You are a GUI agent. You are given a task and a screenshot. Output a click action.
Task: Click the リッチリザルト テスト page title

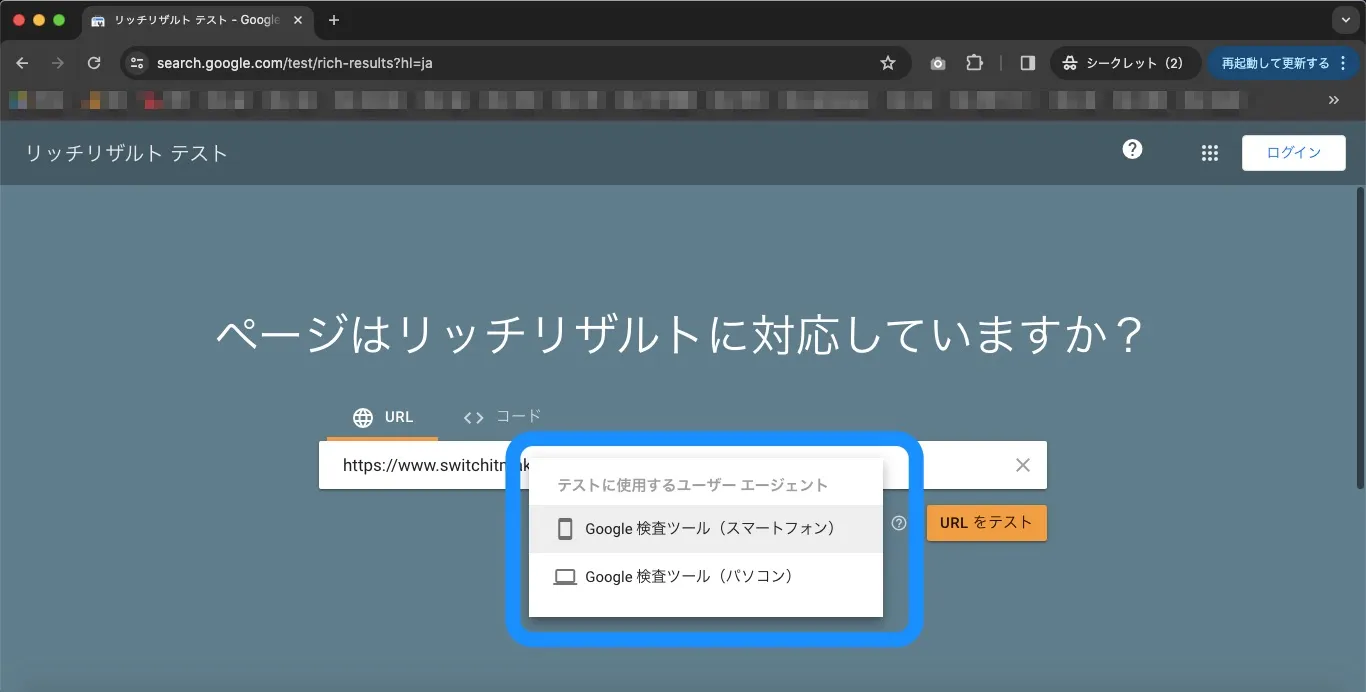127,153
